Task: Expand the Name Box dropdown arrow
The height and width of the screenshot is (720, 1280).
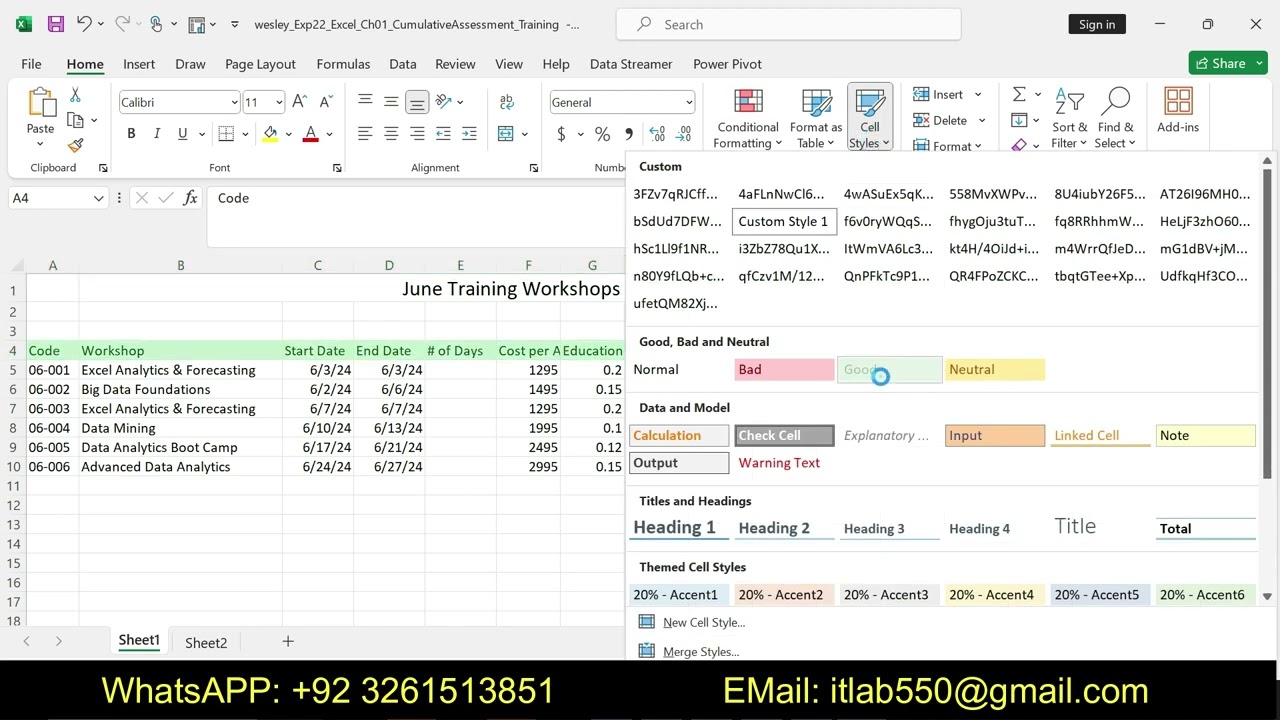Action: pyautogui.click(x=98, y=198)
